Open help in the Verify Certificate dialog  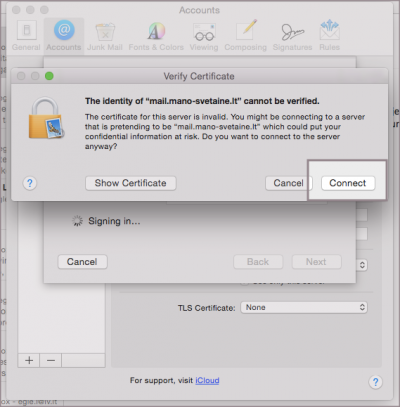coord(30,183)
